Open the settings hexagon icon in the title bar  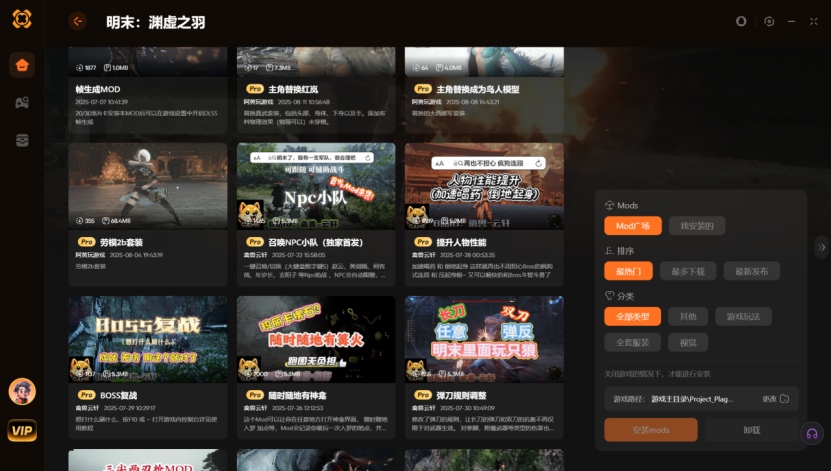[769, 21]
